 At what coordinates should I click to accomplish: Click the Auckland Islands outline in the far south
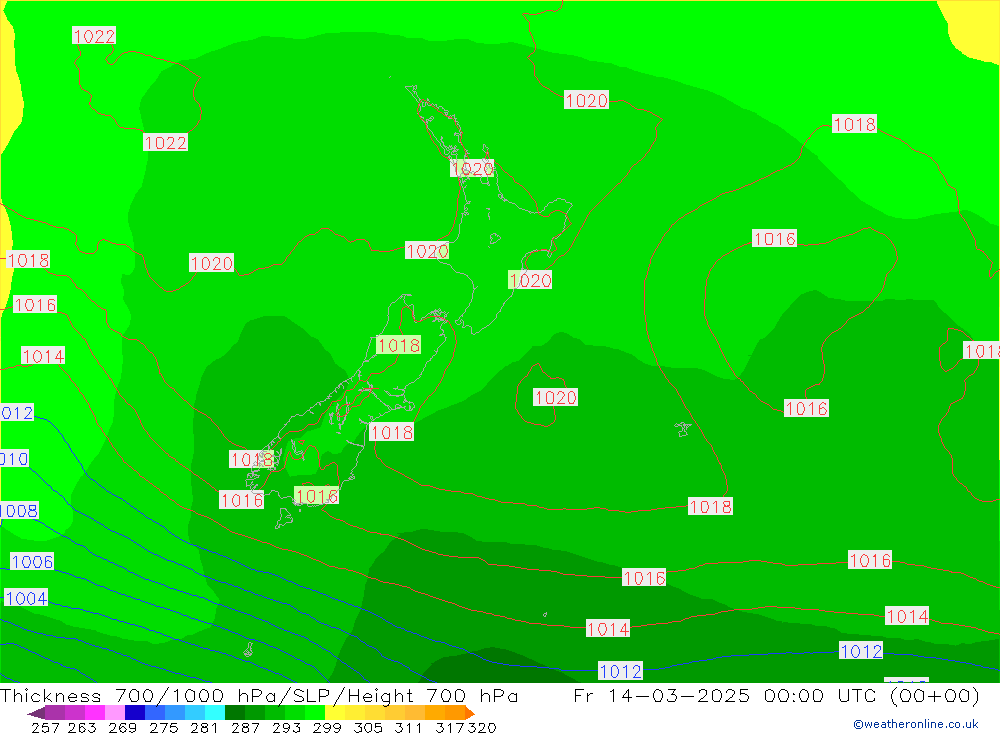pyautogui.click(x=249, y=649)
